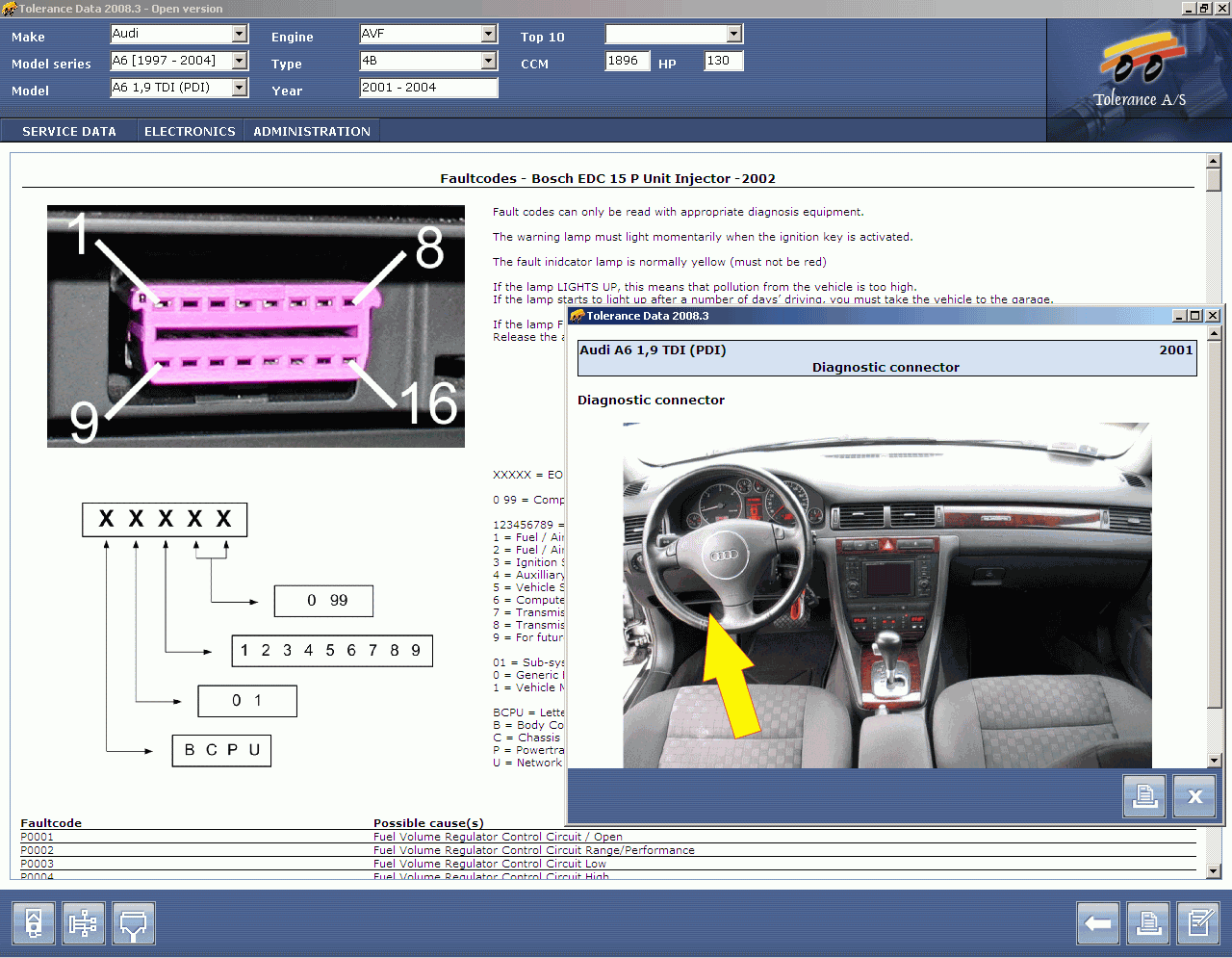Minimize the main application window
The image size is (1232, 958).
(1189, 9)
